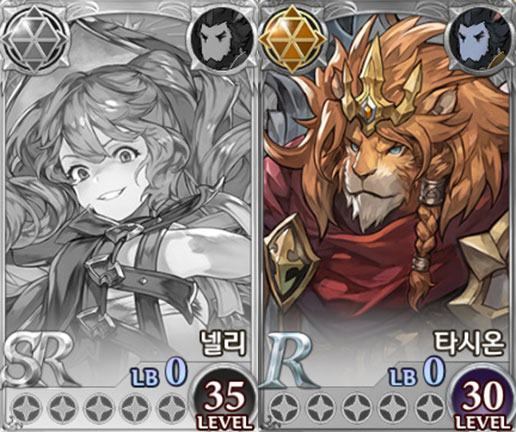Click the silver R rarity emblem

tap(289, 361)
